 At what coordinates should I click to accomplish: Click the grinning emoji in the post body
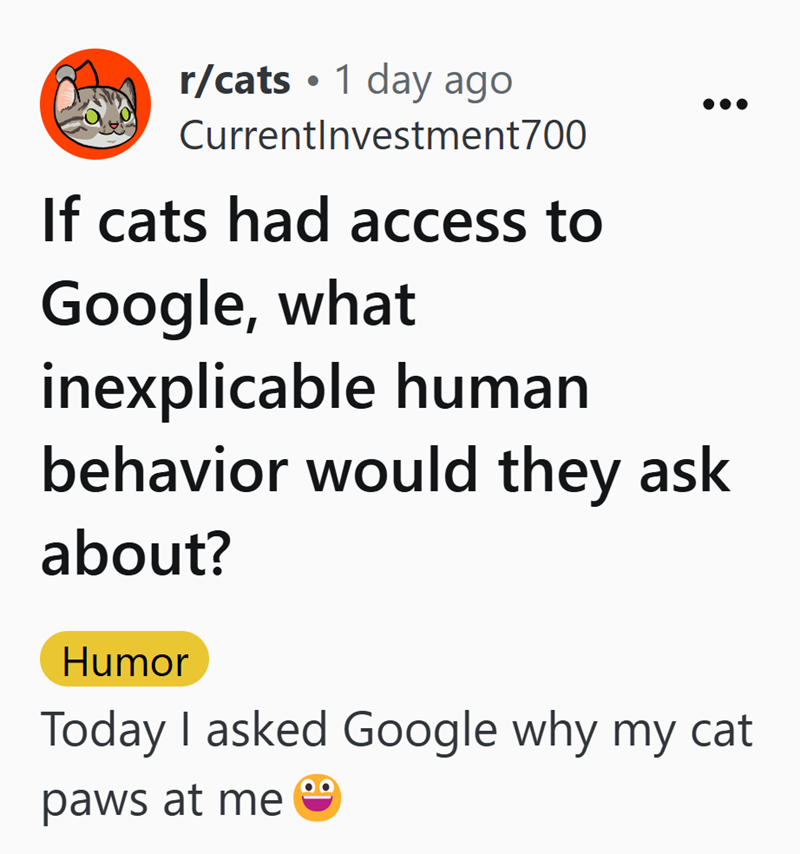[x=317, y=800]
